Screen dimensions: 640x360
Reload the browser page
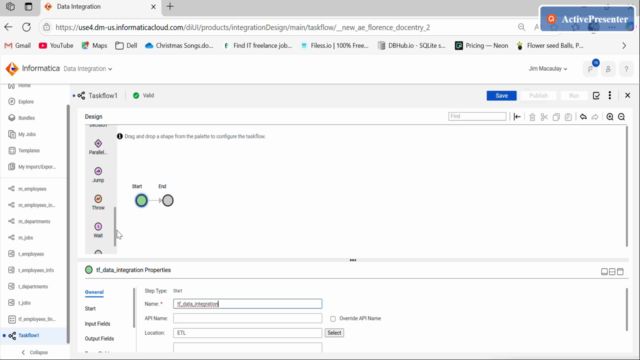(27, 27)
